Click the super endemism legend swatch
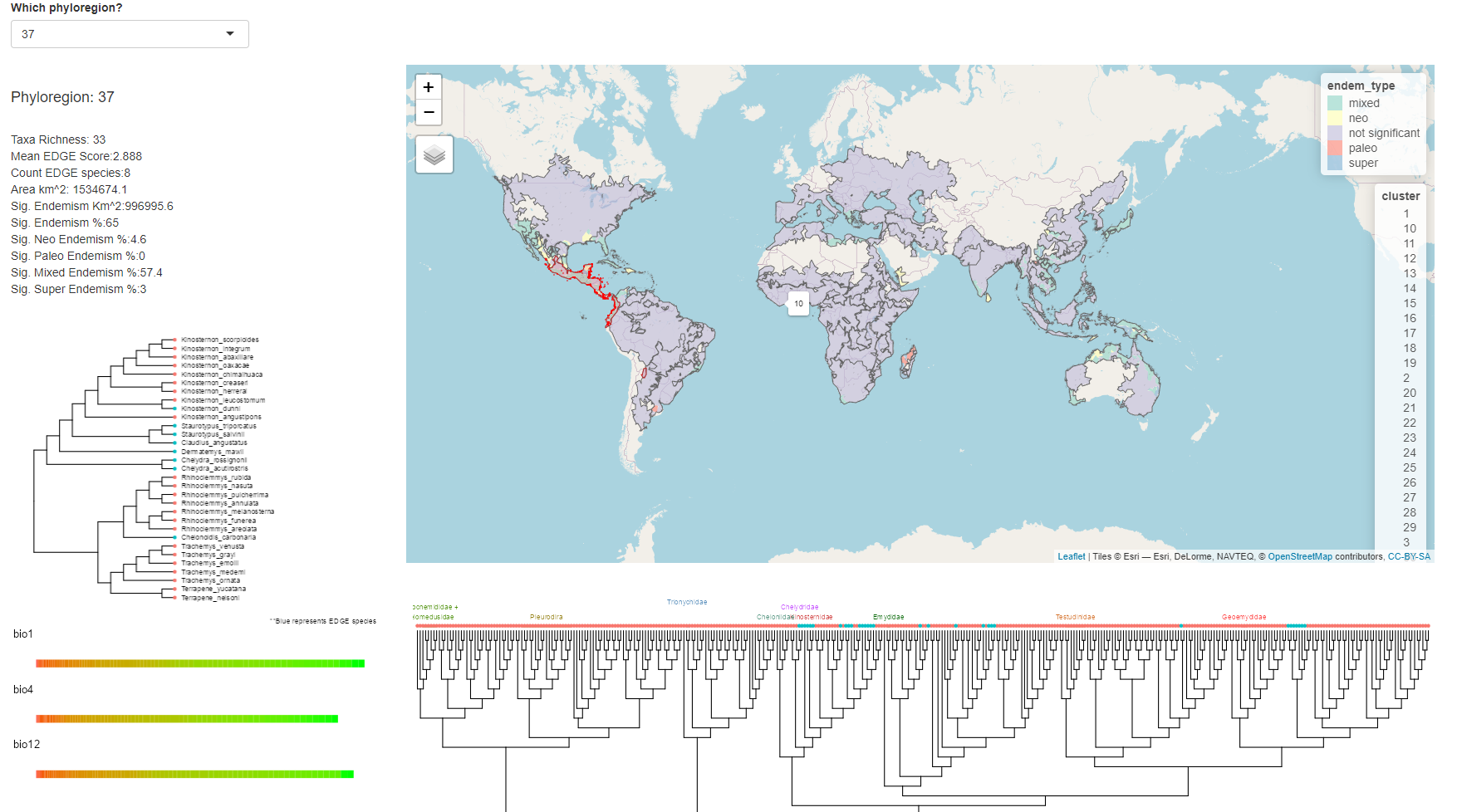This screenshot has height=812, width=1457. point(1335,163)
